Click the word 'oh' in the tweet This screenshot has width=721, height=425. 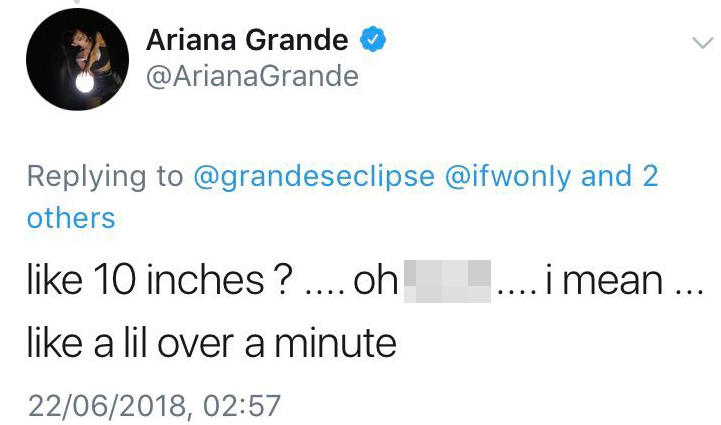(376, 281)
